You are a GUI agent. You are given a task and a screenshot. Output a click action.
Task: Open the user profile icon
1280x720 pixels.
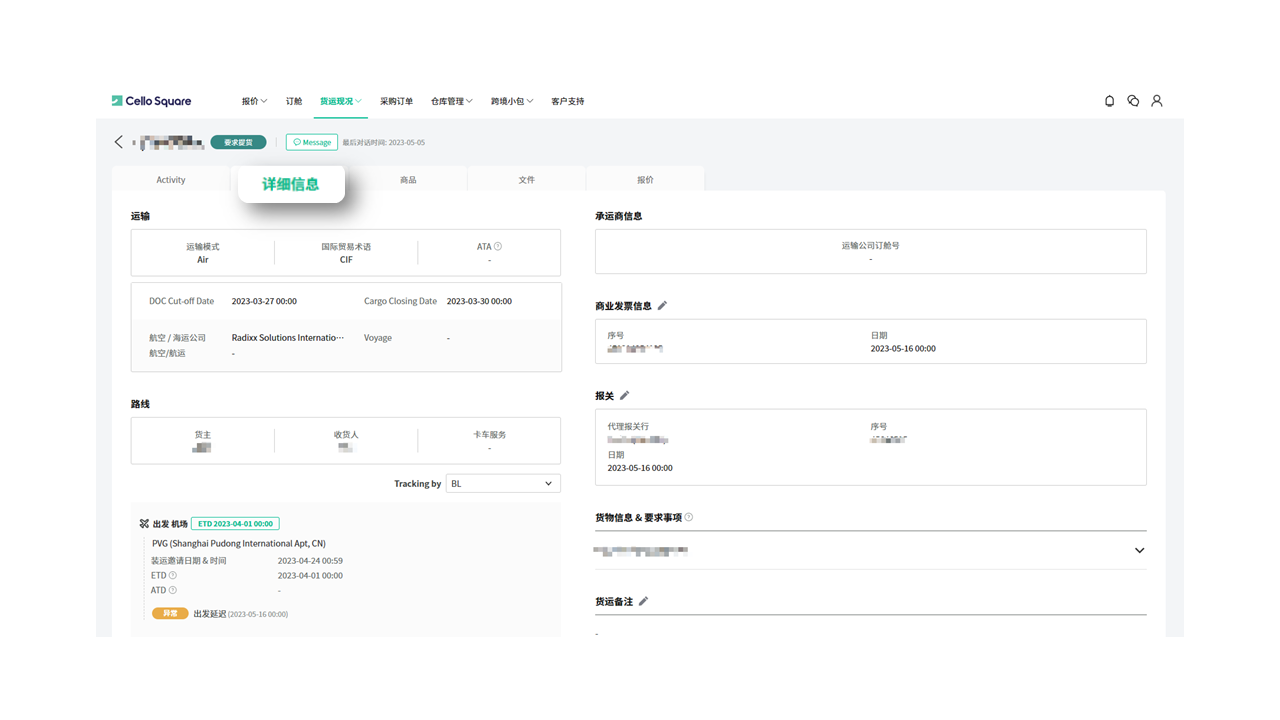[1157, 101]
